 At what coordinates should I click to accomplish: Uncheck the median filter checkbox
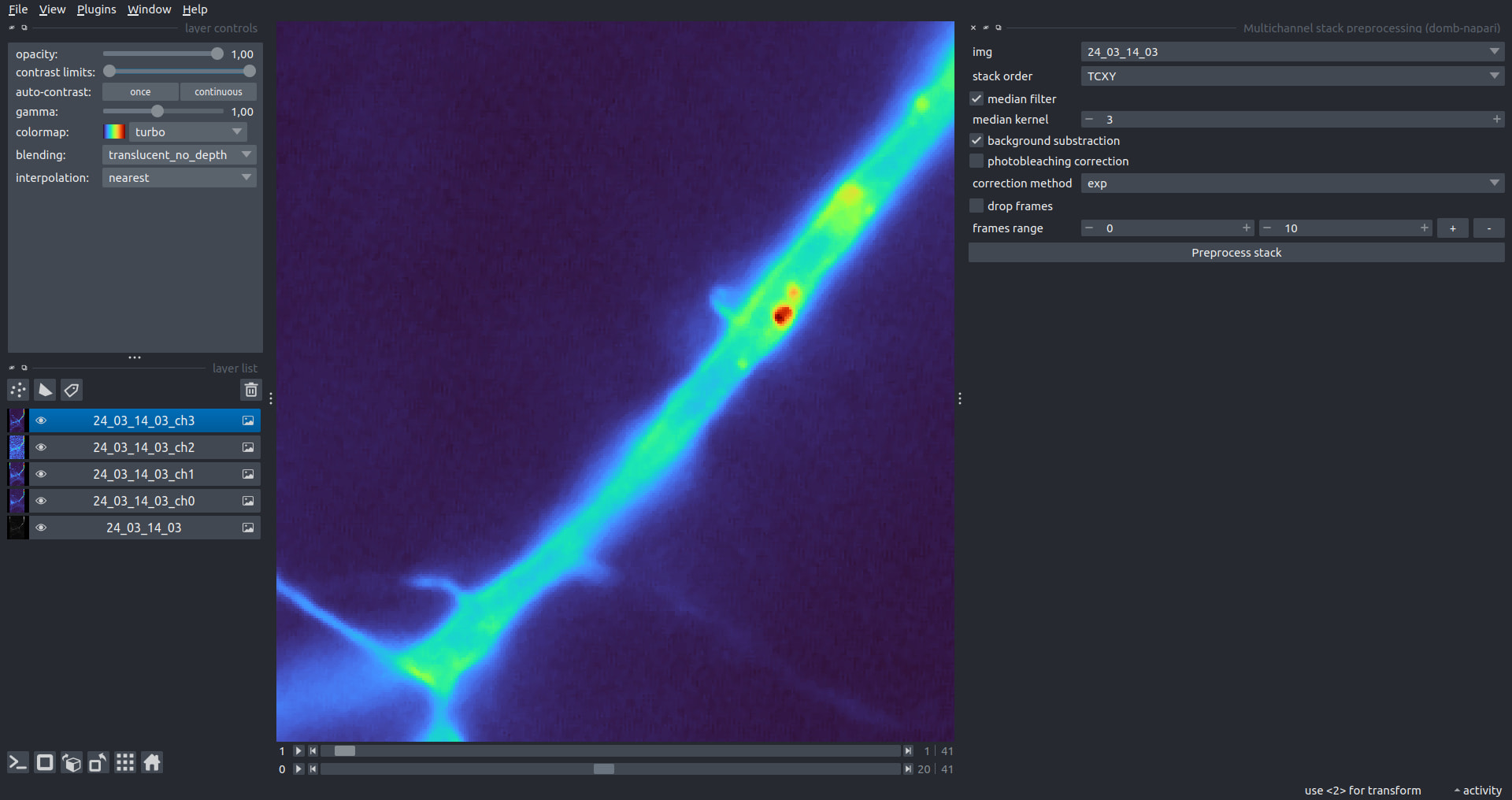(976, 98)
